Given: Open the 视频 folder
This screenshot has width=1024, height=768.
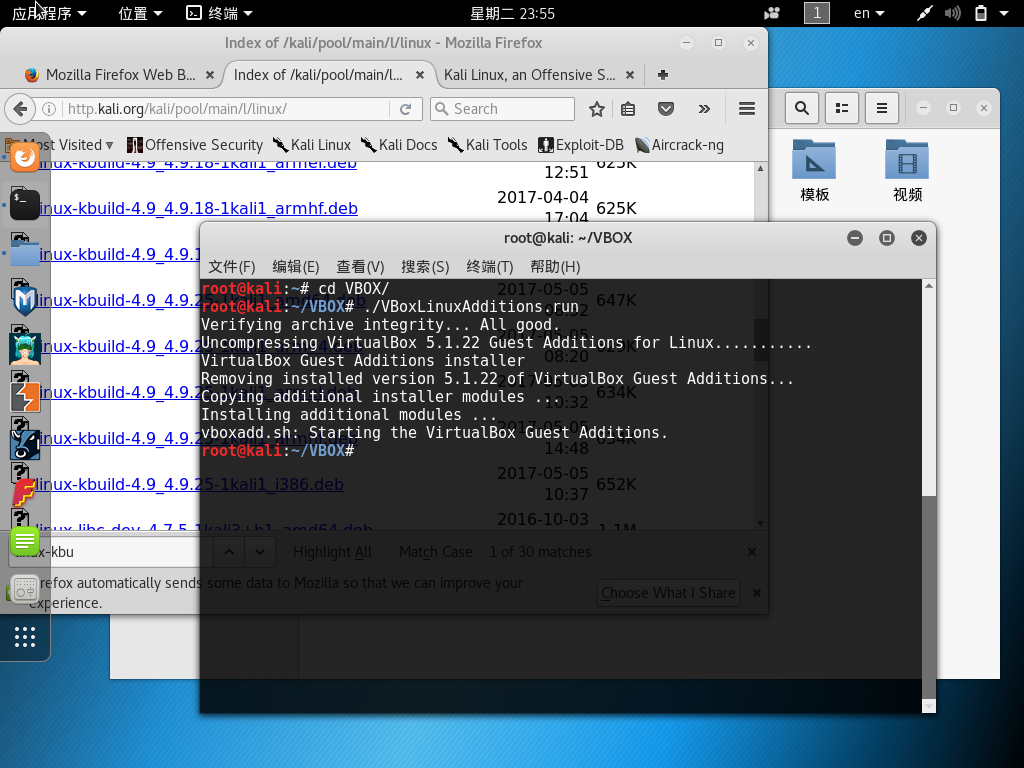Looking at the screenshot, I should point(907,171).
